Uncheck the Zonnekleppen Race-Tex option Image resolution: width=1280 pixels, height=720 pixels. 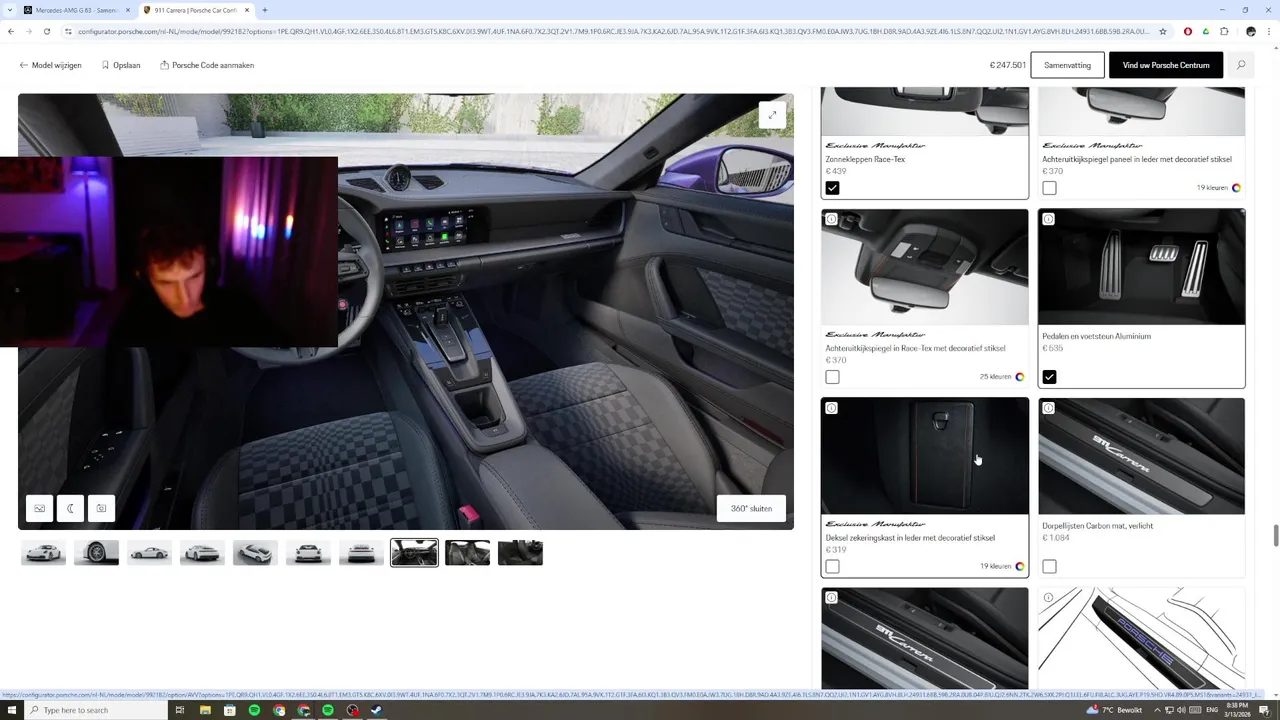coord(832,188)
